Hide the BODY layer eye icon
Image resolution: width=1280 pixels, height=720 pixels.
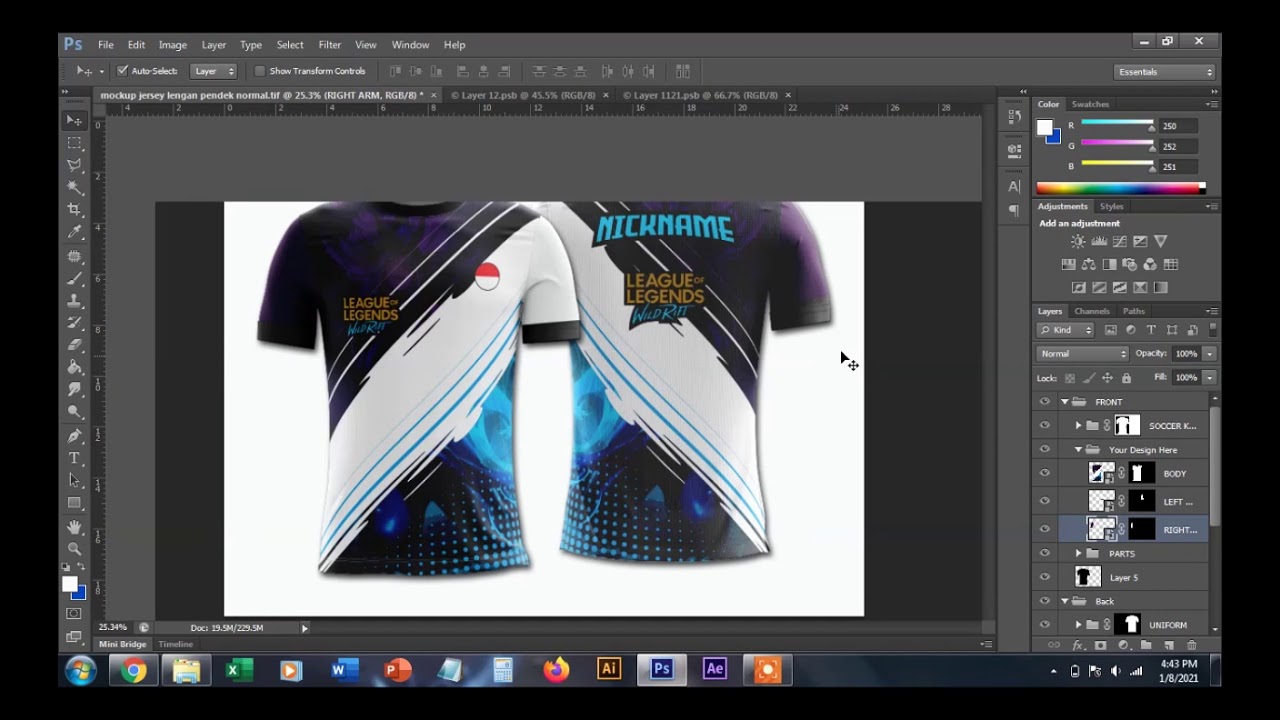click(1044, 474)
